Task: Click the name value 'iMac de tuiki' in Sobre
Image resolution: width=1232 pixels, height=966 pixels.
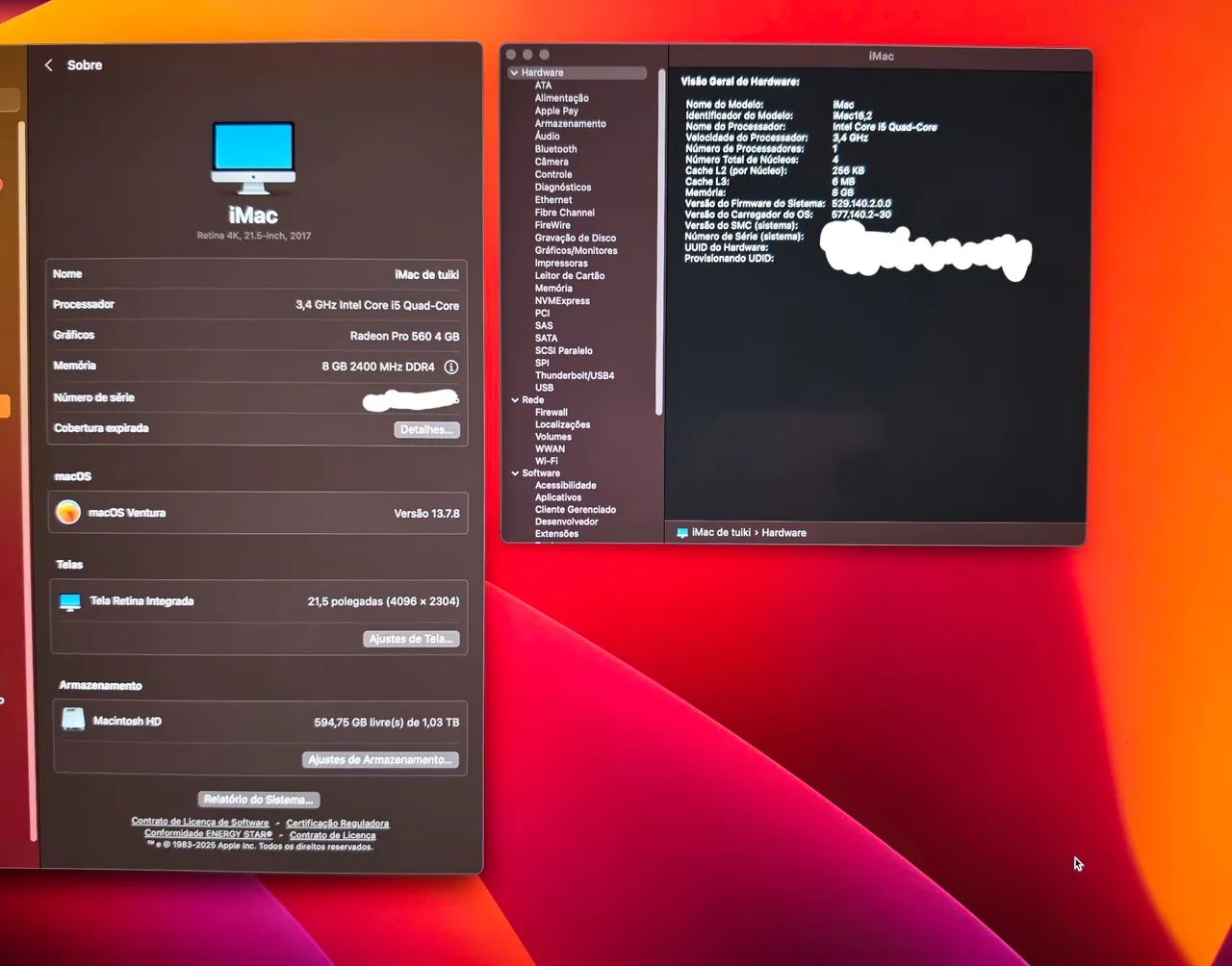Action: pos(427,275)
